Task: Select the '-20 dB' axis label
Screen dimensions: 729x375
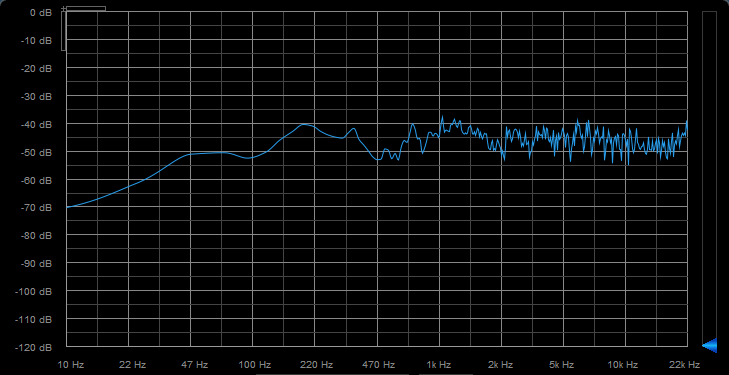Action: (x=37, y=68)
